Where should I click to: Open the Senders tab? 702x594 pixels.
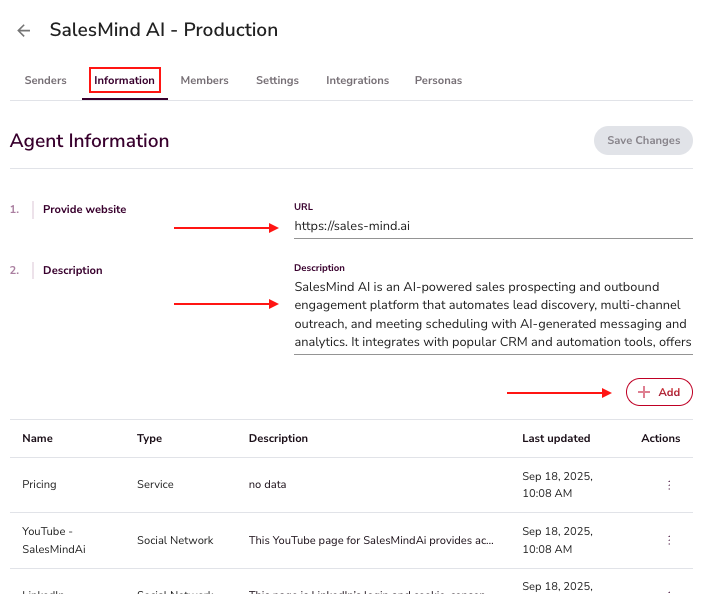point(45,80)
